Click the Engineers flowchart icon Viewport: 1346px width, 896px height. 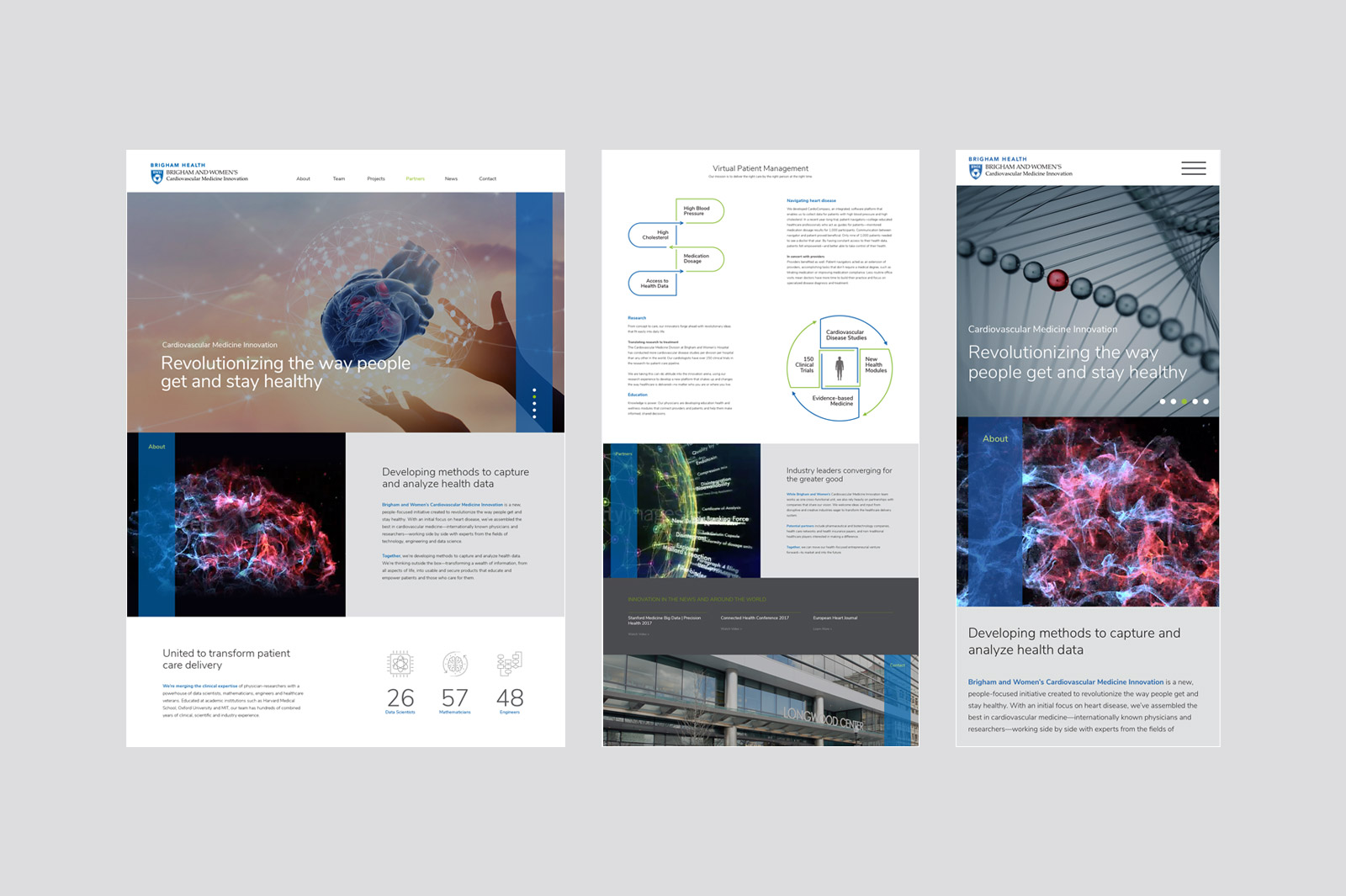point(510,664)
